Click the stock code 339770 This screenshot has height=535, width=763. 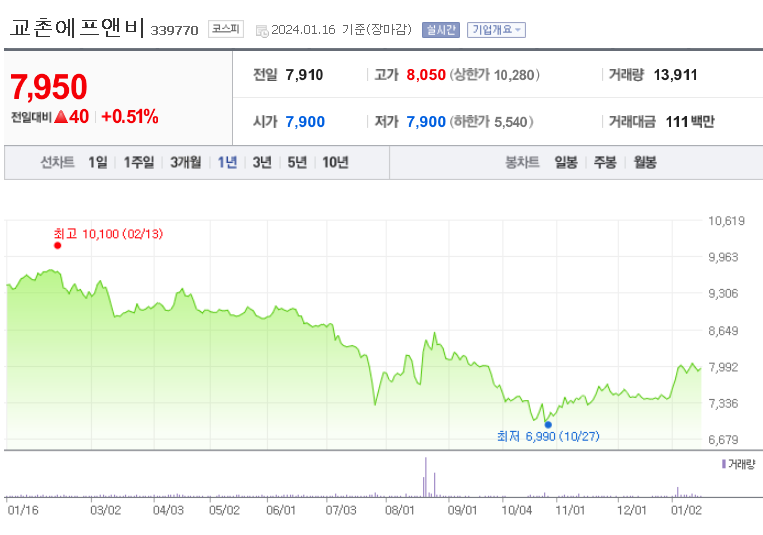click(x=174, y=31)
